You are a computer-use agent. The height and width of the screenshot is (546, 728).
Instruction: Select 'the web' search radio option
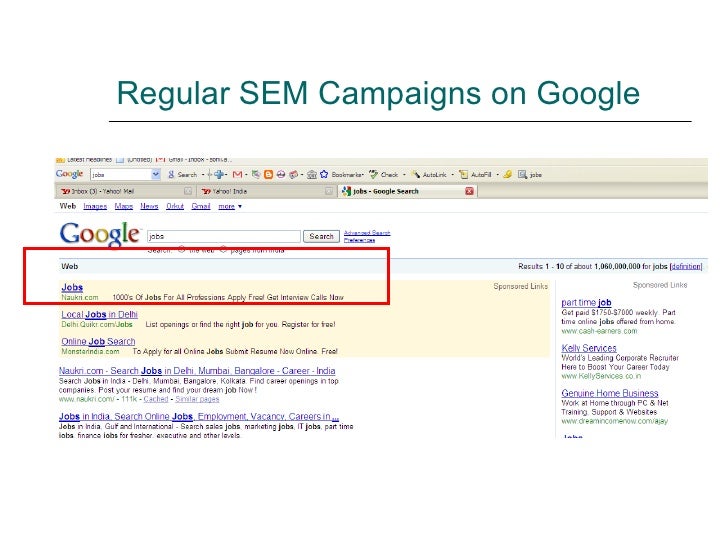(x=182, y=249)
